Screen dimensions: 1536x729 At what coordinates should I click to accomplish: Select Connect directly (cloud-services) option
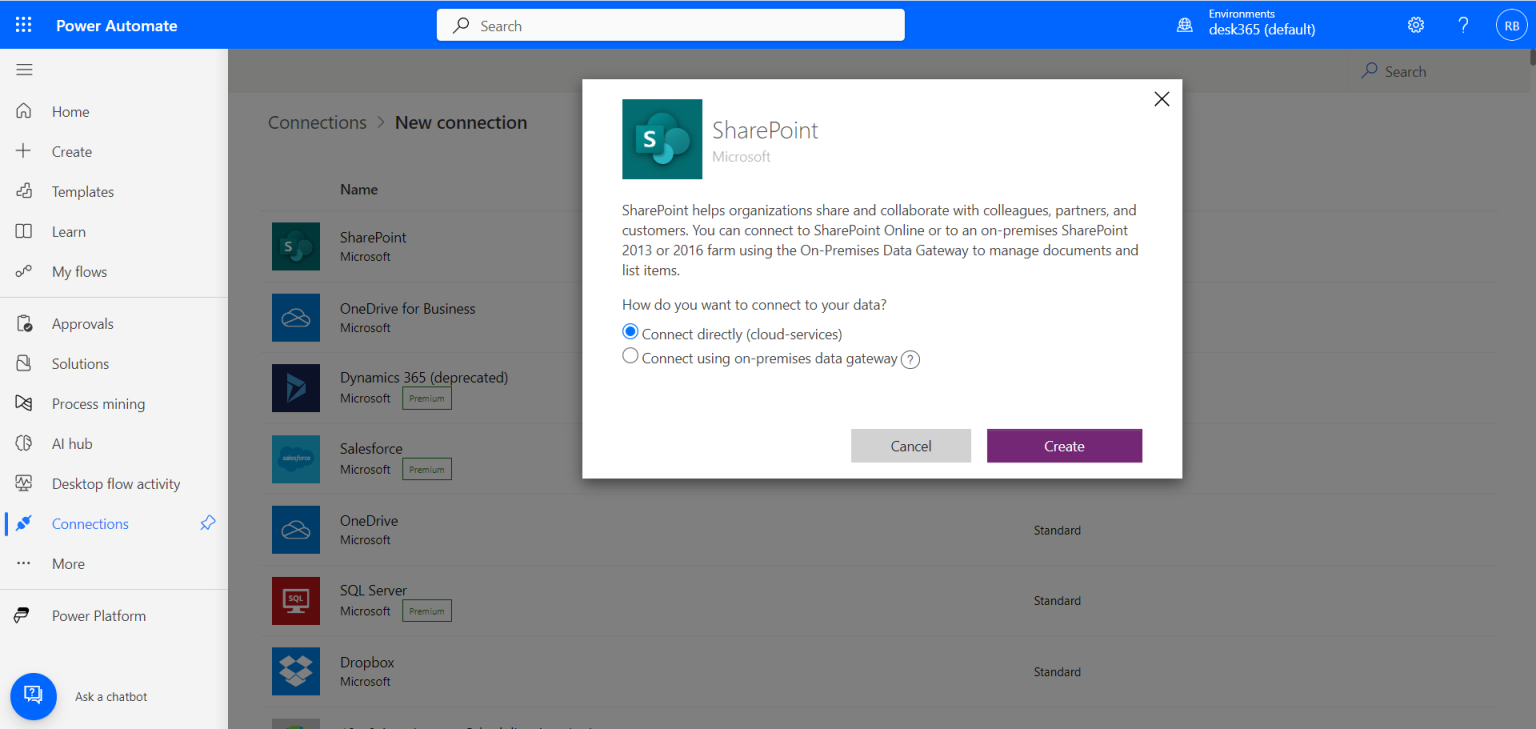point(630,332)
